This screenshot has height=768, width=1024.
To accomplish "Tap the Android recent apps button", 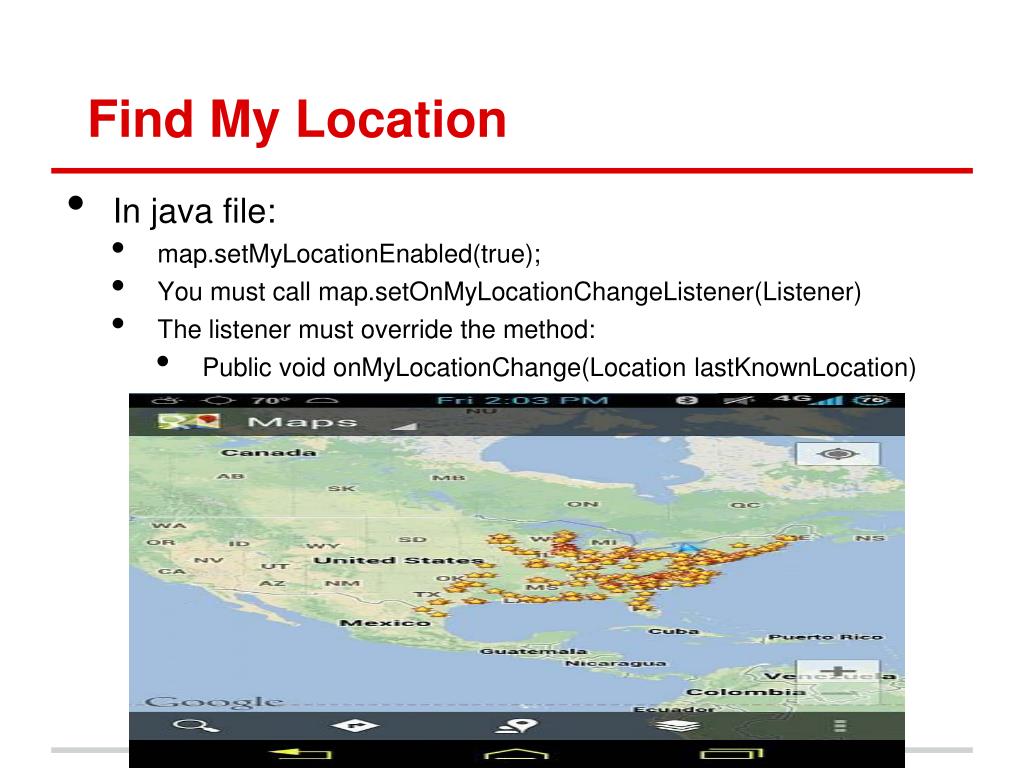I will point(731,754).
